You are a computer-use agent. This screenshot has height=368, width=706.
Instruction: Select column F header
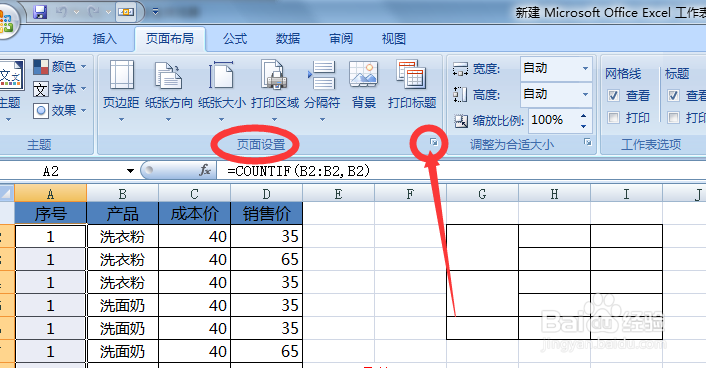tap(410, 194)
